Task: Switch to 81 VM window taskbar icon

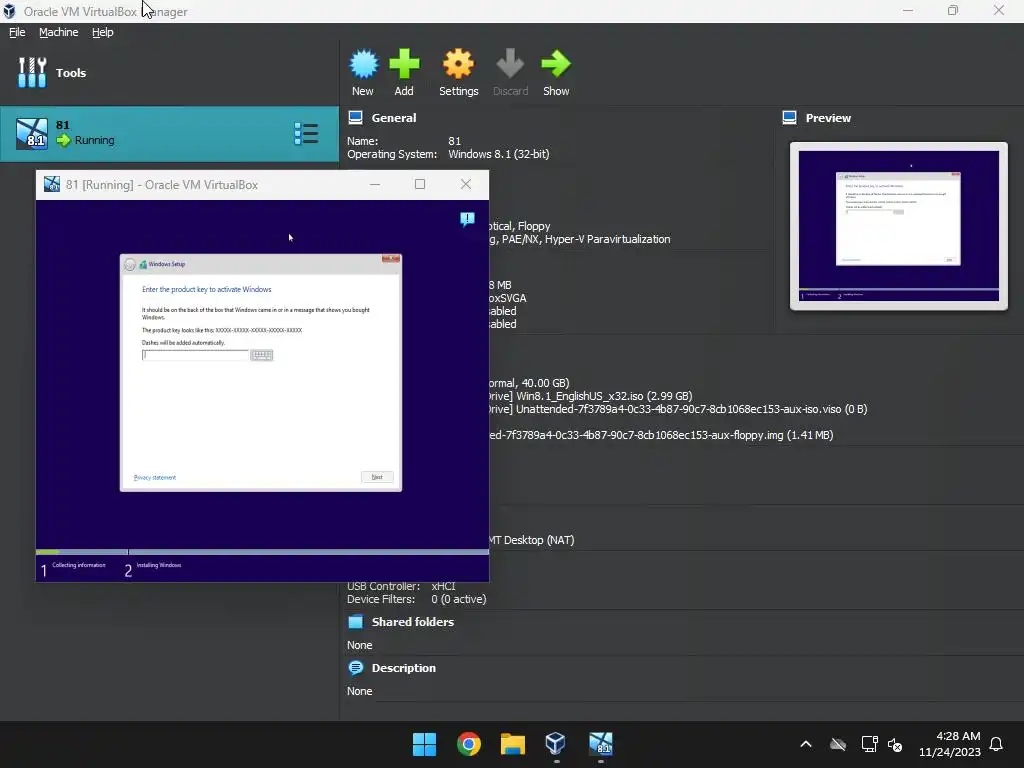Action: pos(601,744)
